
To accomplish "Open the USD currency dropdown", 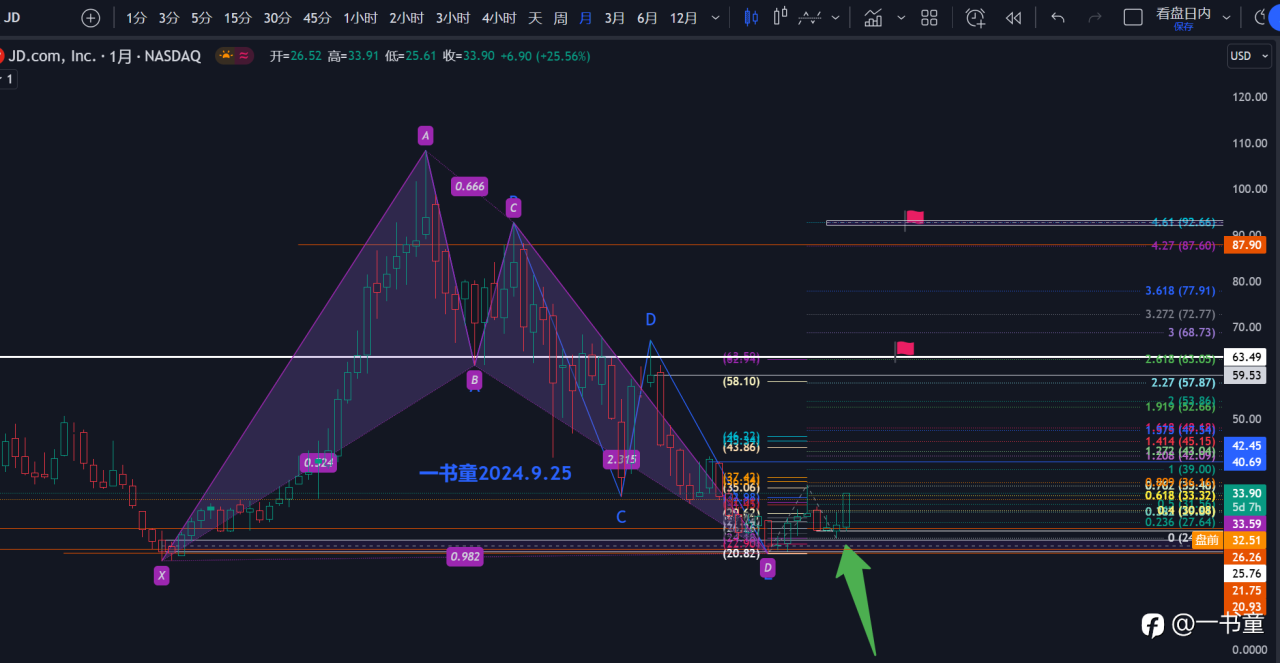I will [1249, 56].
